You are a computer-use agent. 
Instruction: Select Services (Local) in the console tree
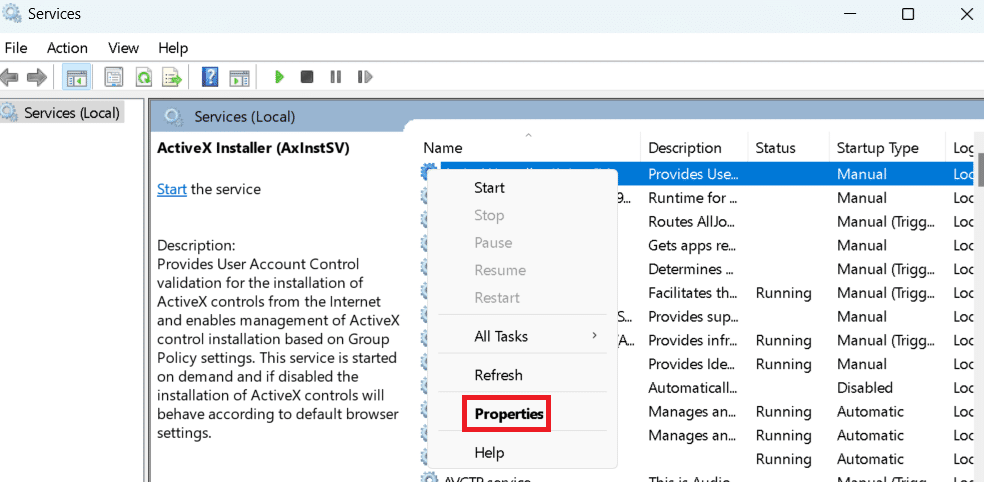coord(71,113)
